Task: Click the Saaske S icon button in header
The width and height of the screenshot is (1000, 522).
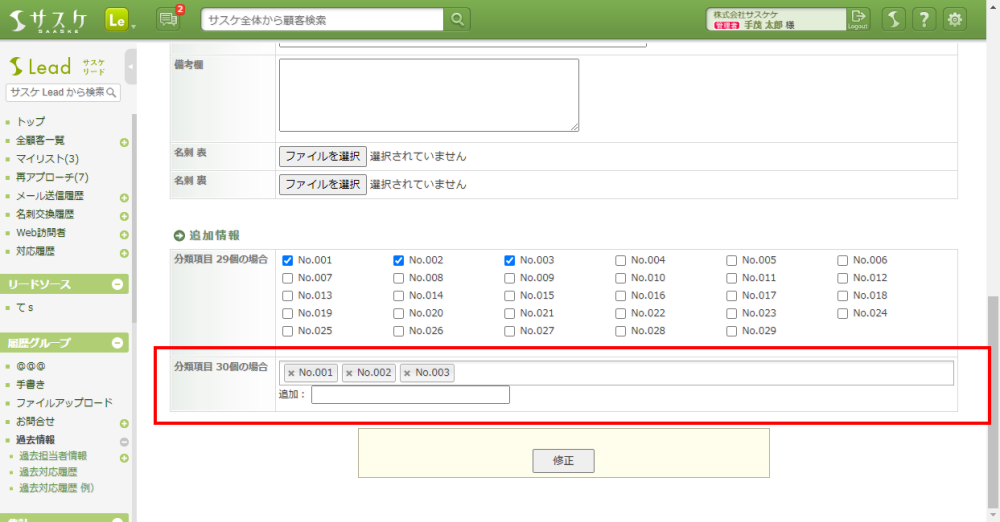Action: 894,19
